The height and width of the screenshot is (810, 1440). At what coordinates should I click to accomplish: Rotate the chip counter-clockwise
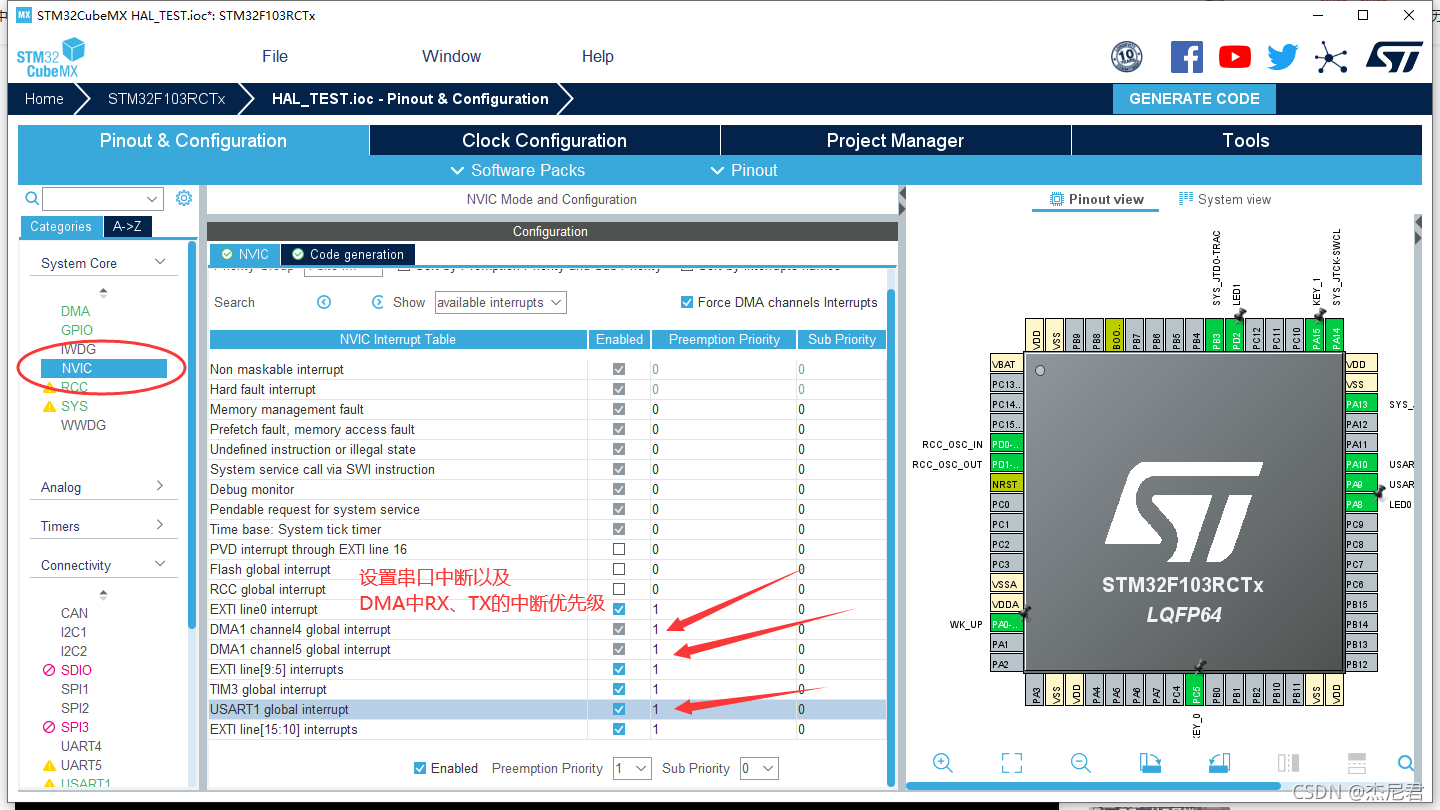[1219, 763]
